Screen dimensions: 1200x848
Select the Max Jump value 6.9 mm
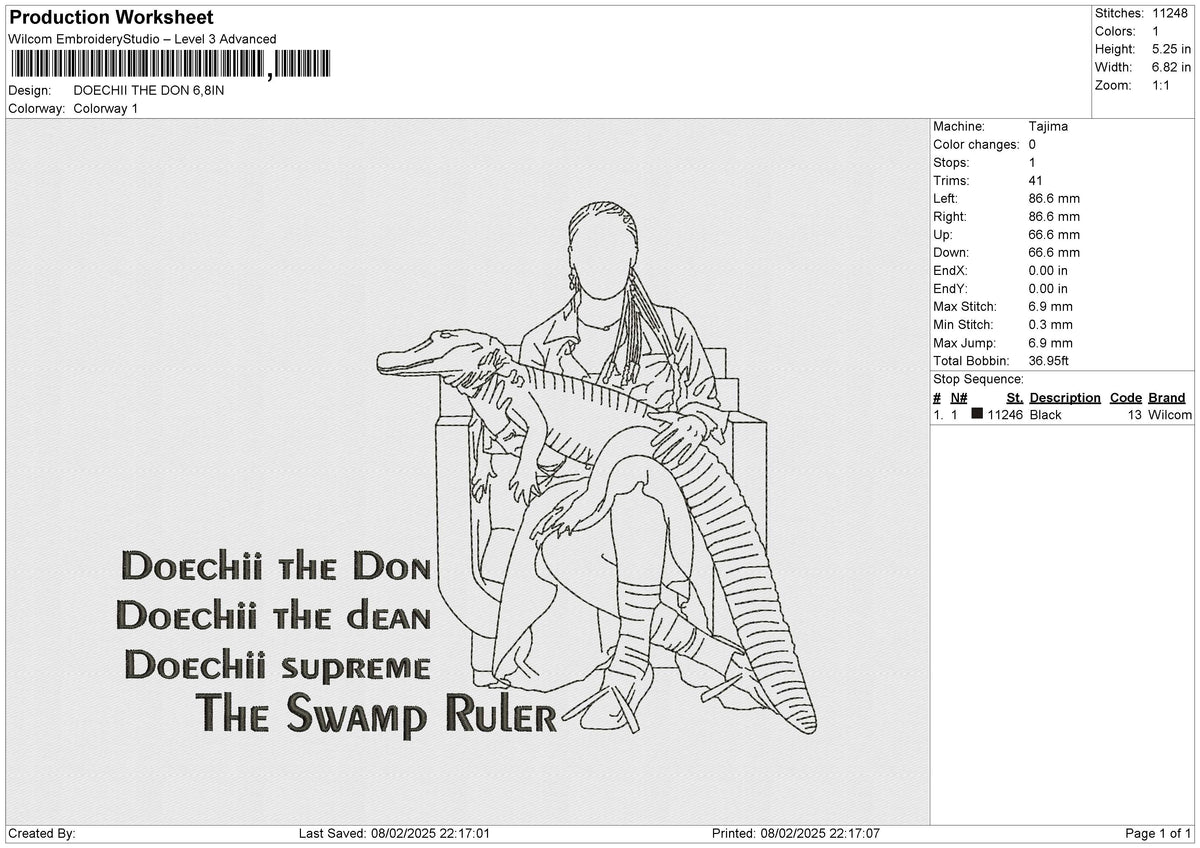pyautogui.click(x=1050, y=343)
